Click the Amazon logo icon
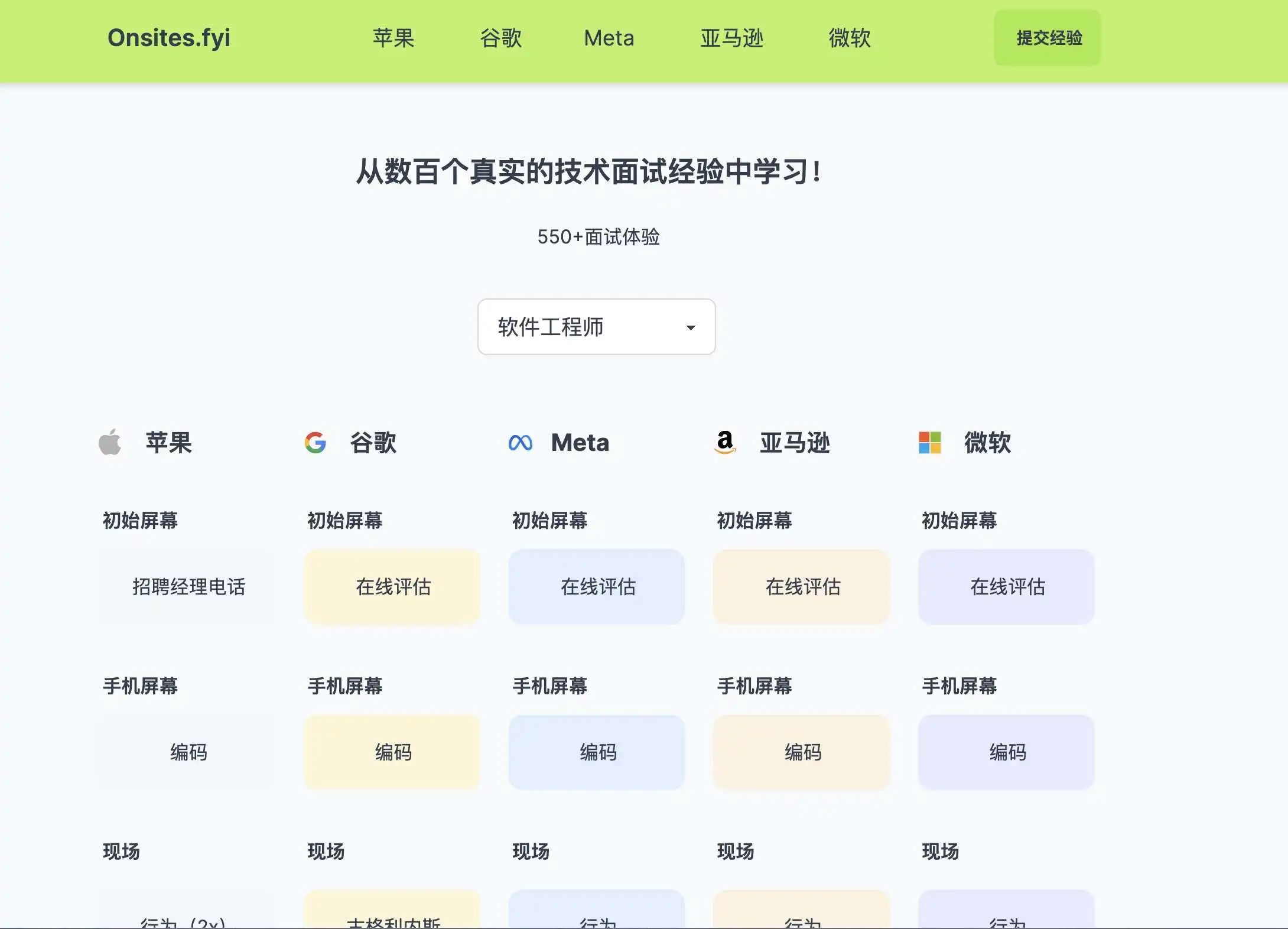This screenshot has height=929, width=1288. coord(725,442)
